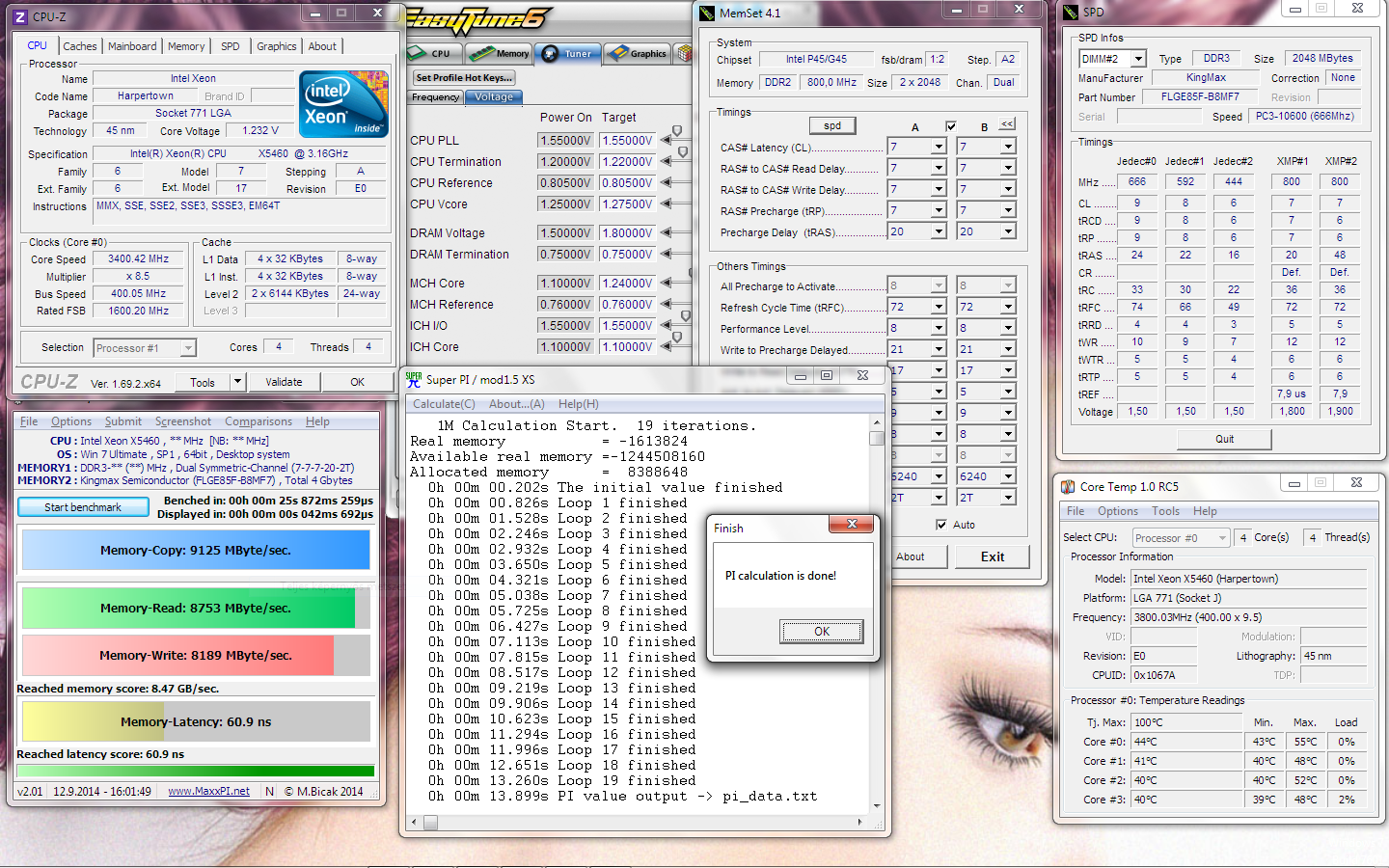
Task: Click the left arrow beside CPU PLL target
Action: point(665,141)
